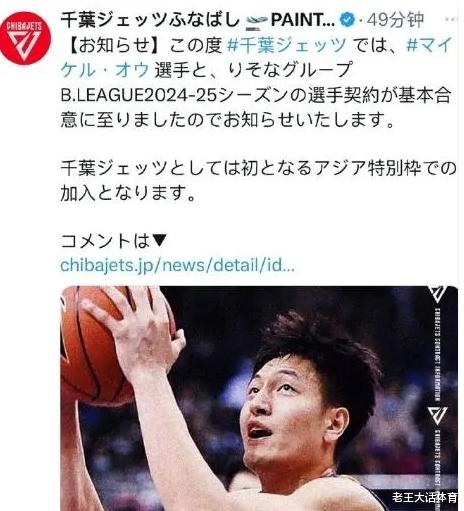Image resolution: width=464 pixels, height=511 pixels.
Task: Click the 老王大话体育 watermark
Action: pyautogui.click(x=424, y=497)
